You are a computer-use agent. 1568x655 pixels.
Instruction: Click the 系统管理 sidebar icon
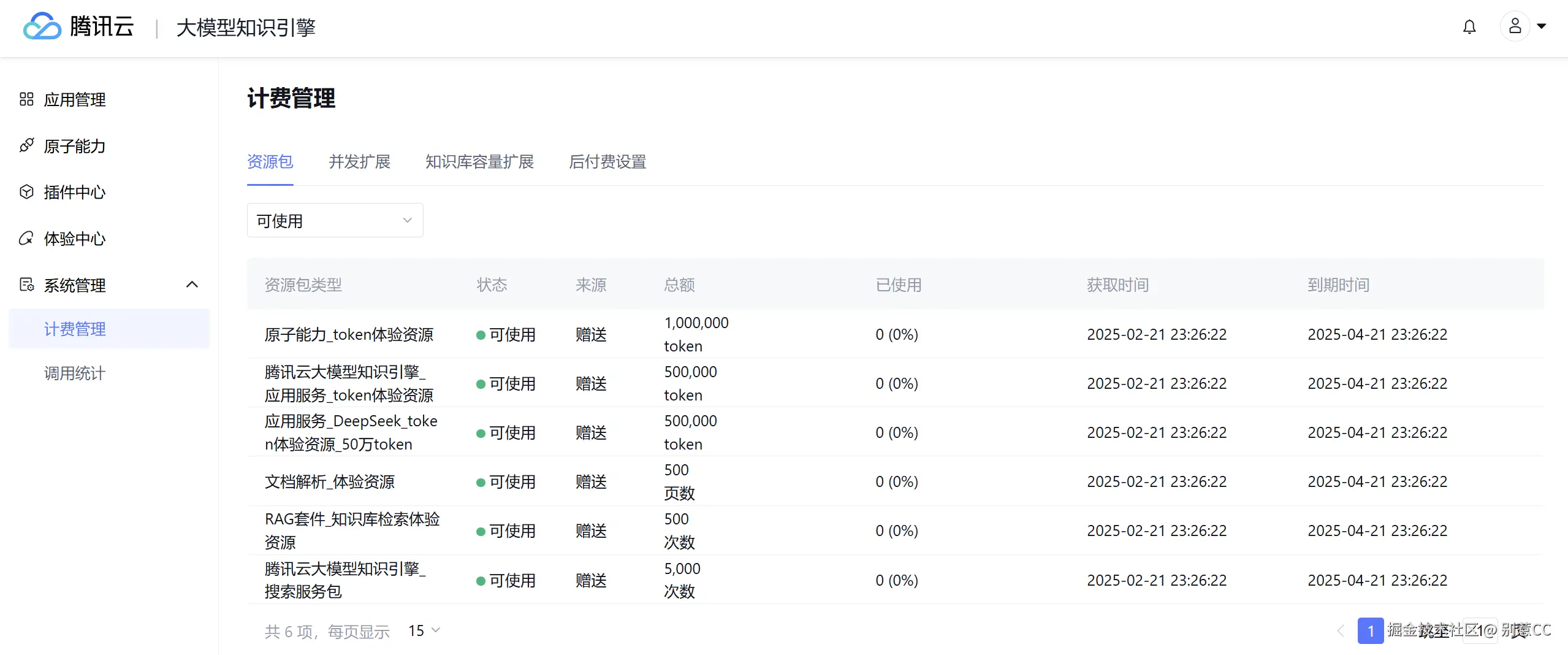click(x=26, y=285)
